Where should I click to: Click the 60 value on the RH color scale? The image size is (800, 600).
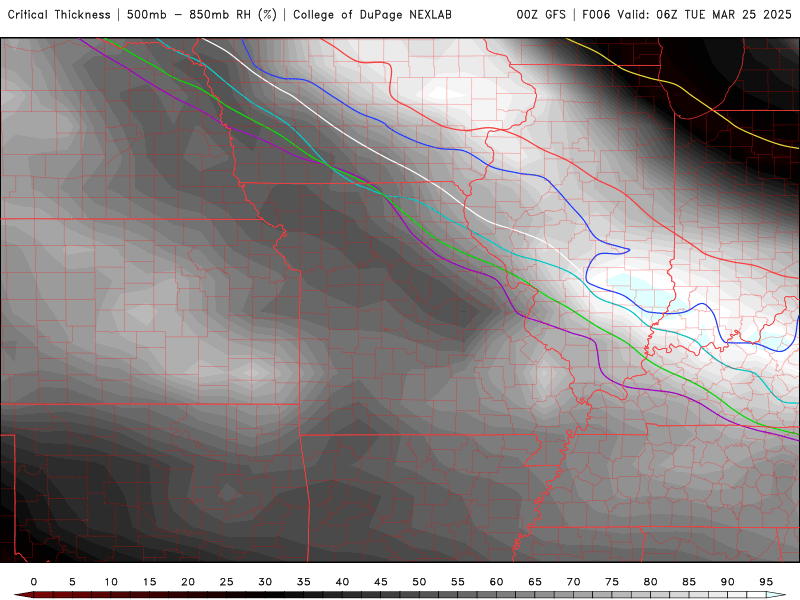click(x=496, y=582)
